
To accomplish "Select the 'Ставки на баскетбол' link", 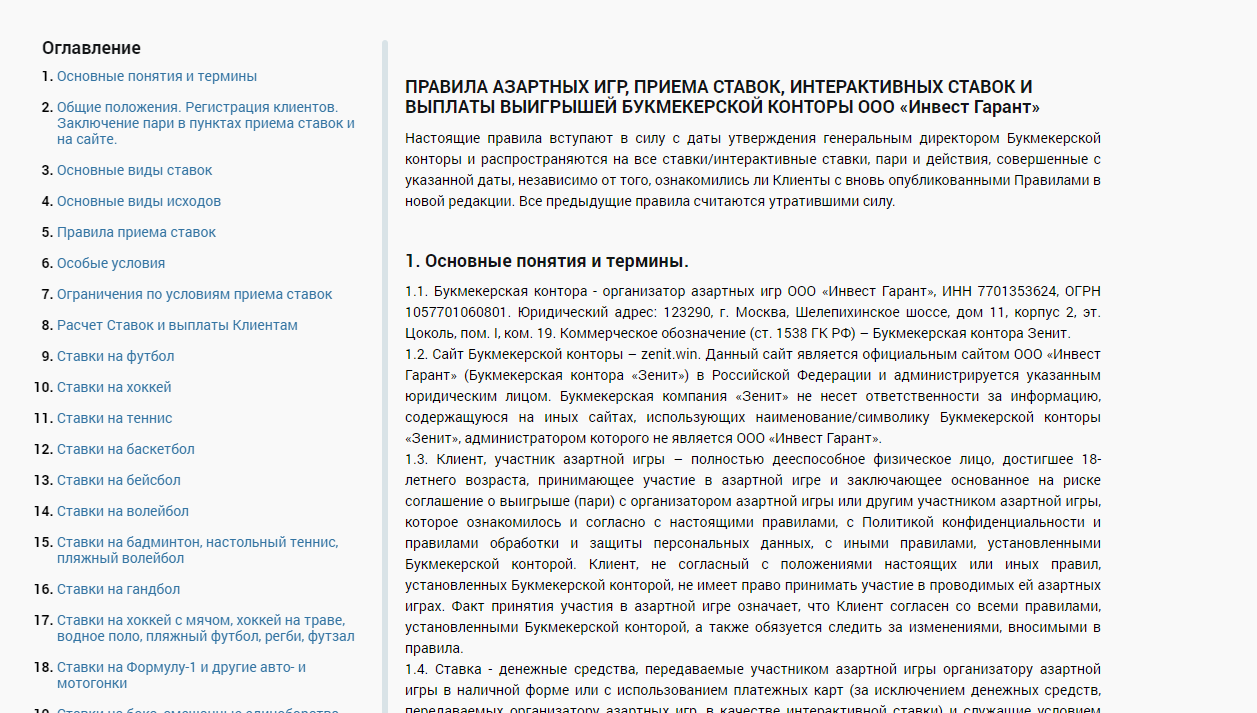I will click(125, 449).
